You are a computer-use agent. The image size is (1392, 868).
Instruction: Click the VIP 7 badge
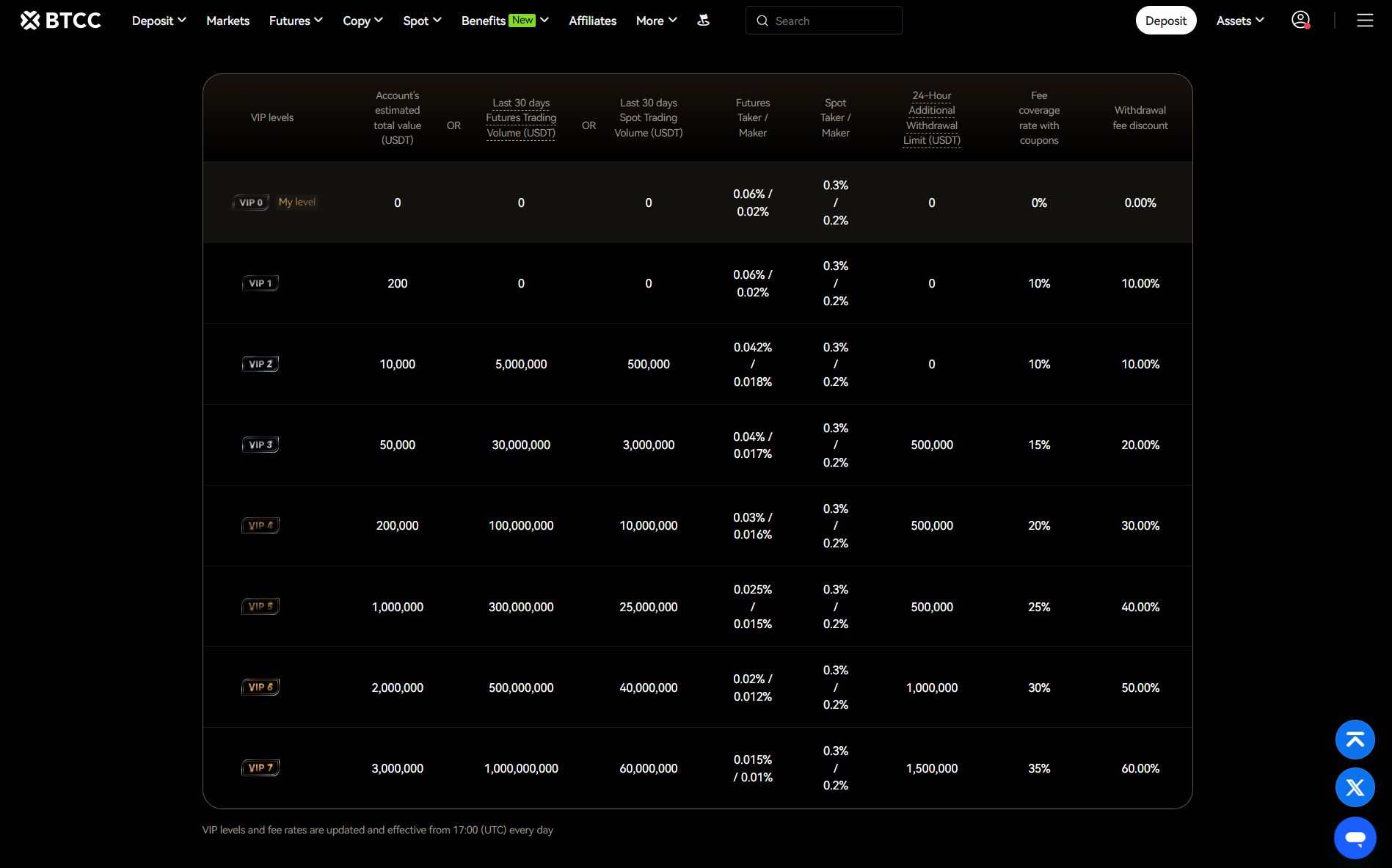[x=260, y=767]
